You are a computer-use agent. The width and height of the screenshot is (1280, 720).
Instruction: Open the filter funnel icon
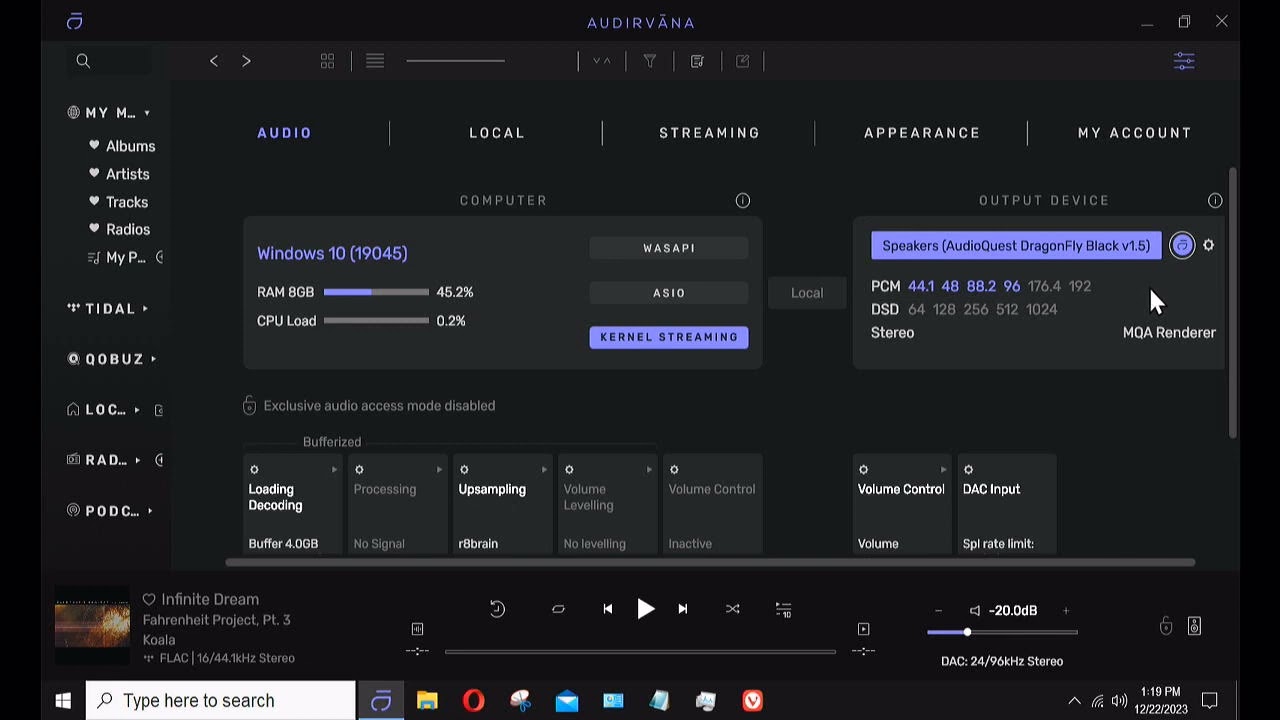650,61
